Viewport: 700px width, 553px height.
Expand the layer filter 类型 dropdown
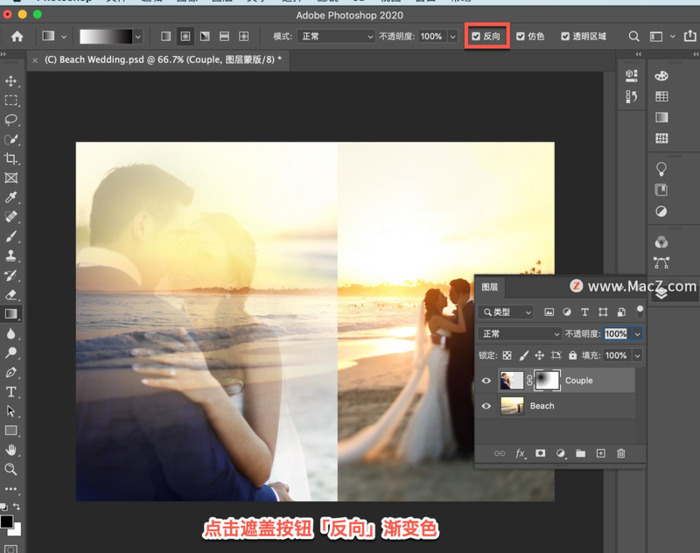507,313
